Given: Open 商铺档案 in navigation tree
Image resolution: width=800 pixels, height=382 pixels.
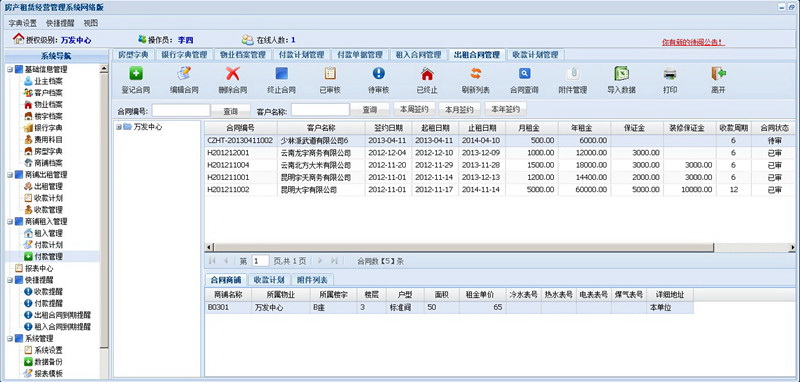Looking at the screenshot, I should pos(48,163).
